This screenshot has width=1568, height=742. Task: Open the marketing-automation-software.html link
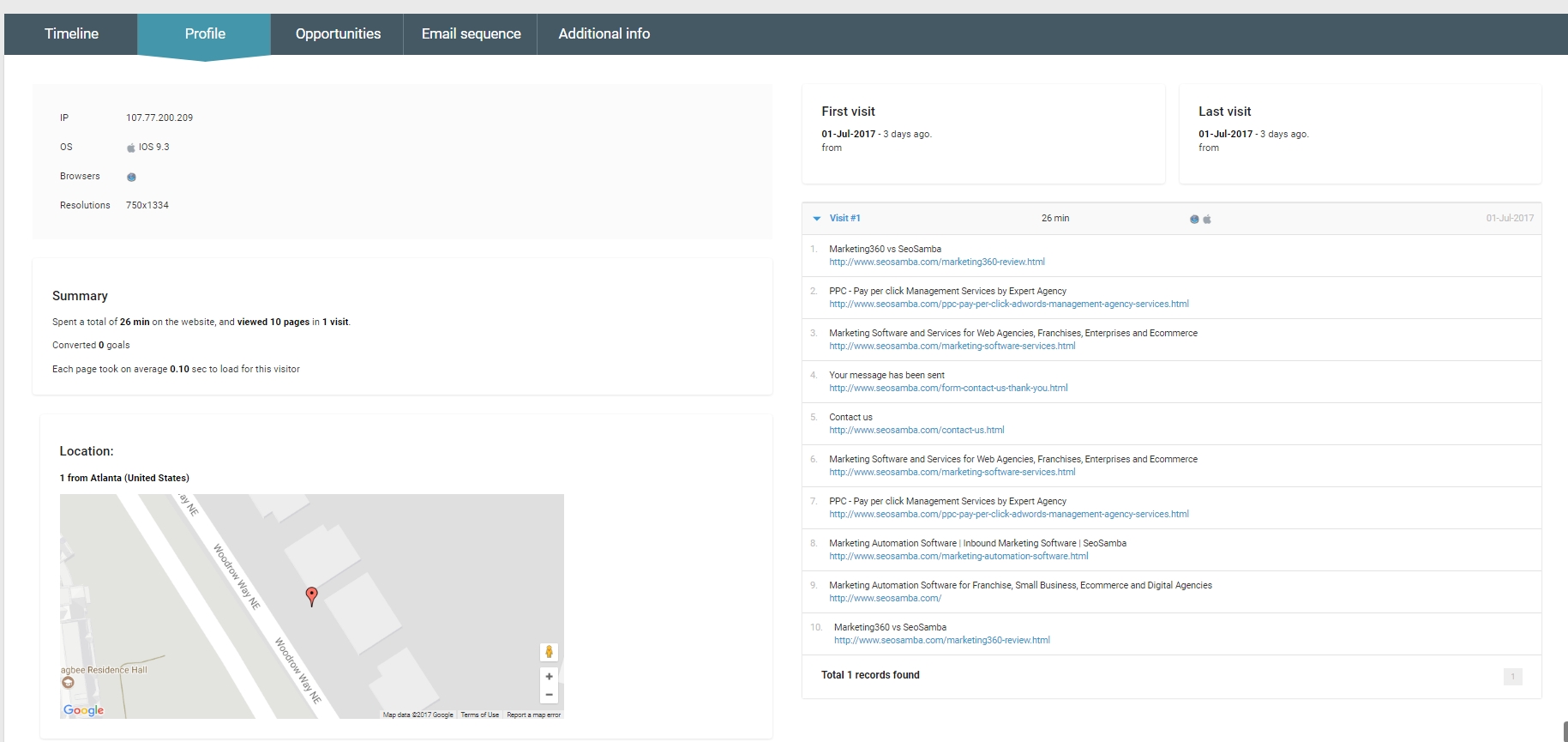tap(958, 556)
